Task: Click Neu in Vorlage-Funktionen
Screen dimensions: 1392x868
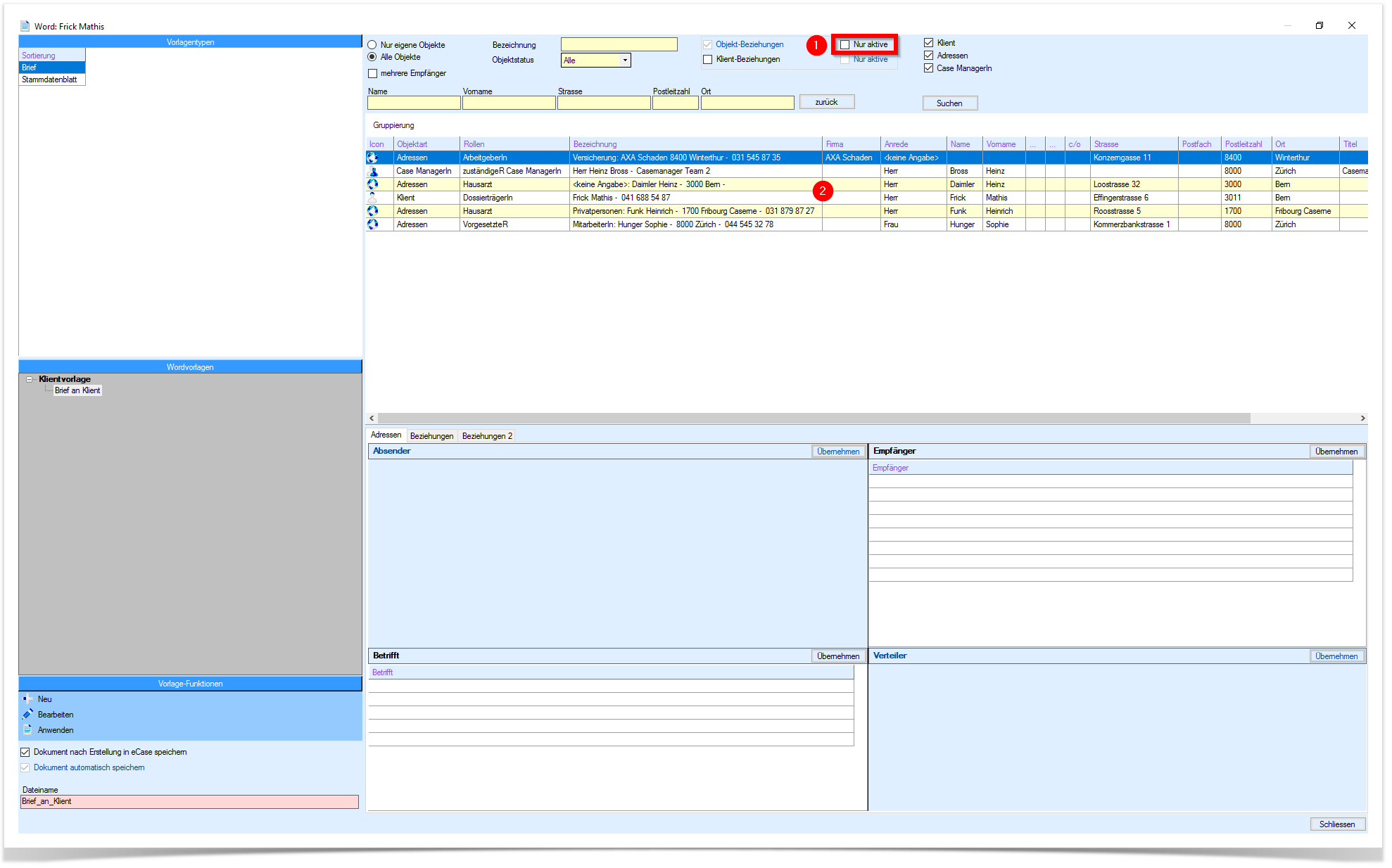Action: (x=45, y=699)
